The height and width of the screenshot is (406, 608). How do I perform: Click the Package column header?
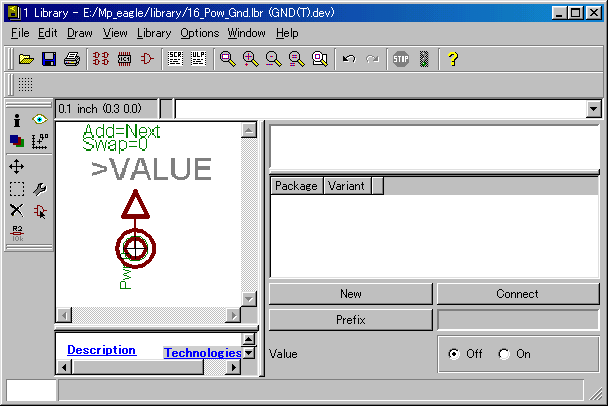tap(296, 186)
